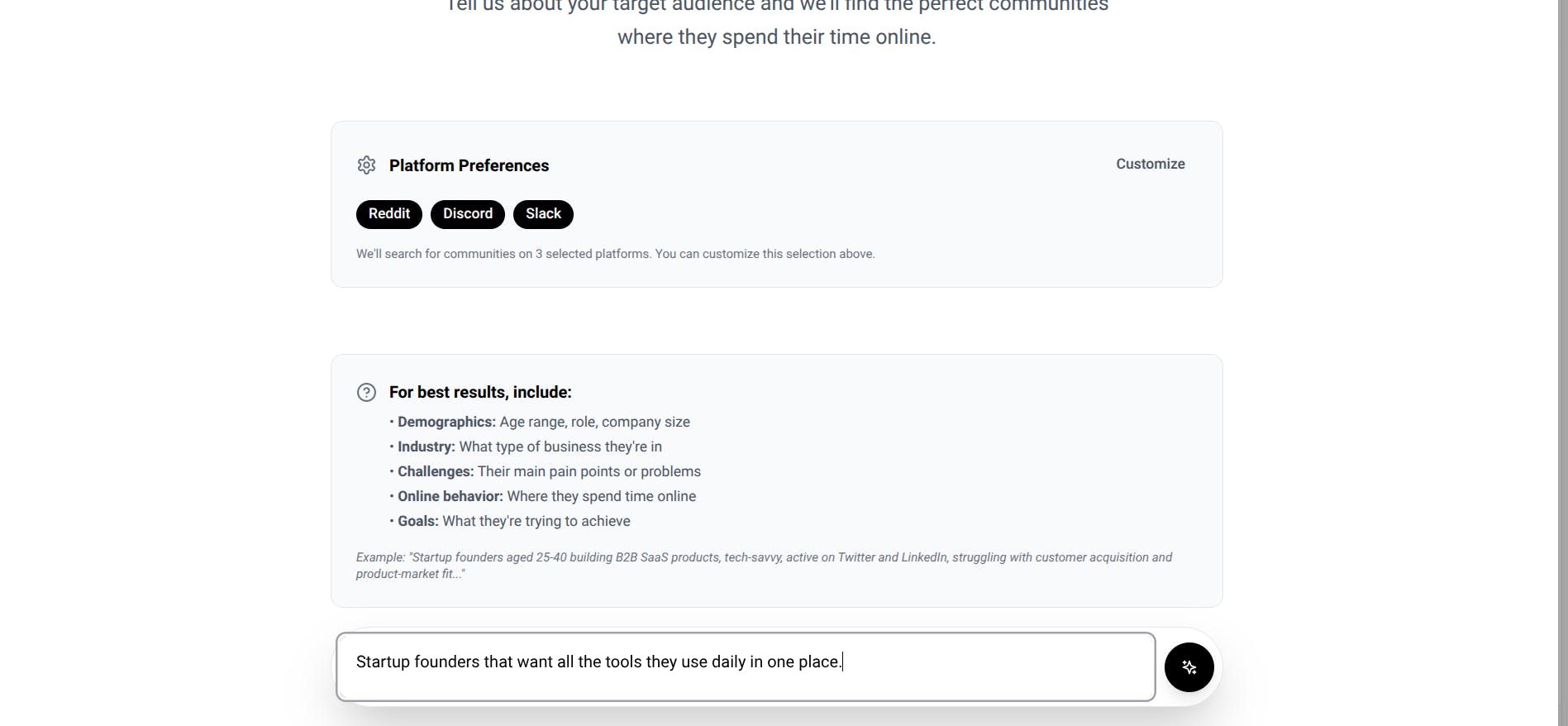Click the vertical page scrollbar
The height and width of the screenshot is (726, 1568).
1562,363
